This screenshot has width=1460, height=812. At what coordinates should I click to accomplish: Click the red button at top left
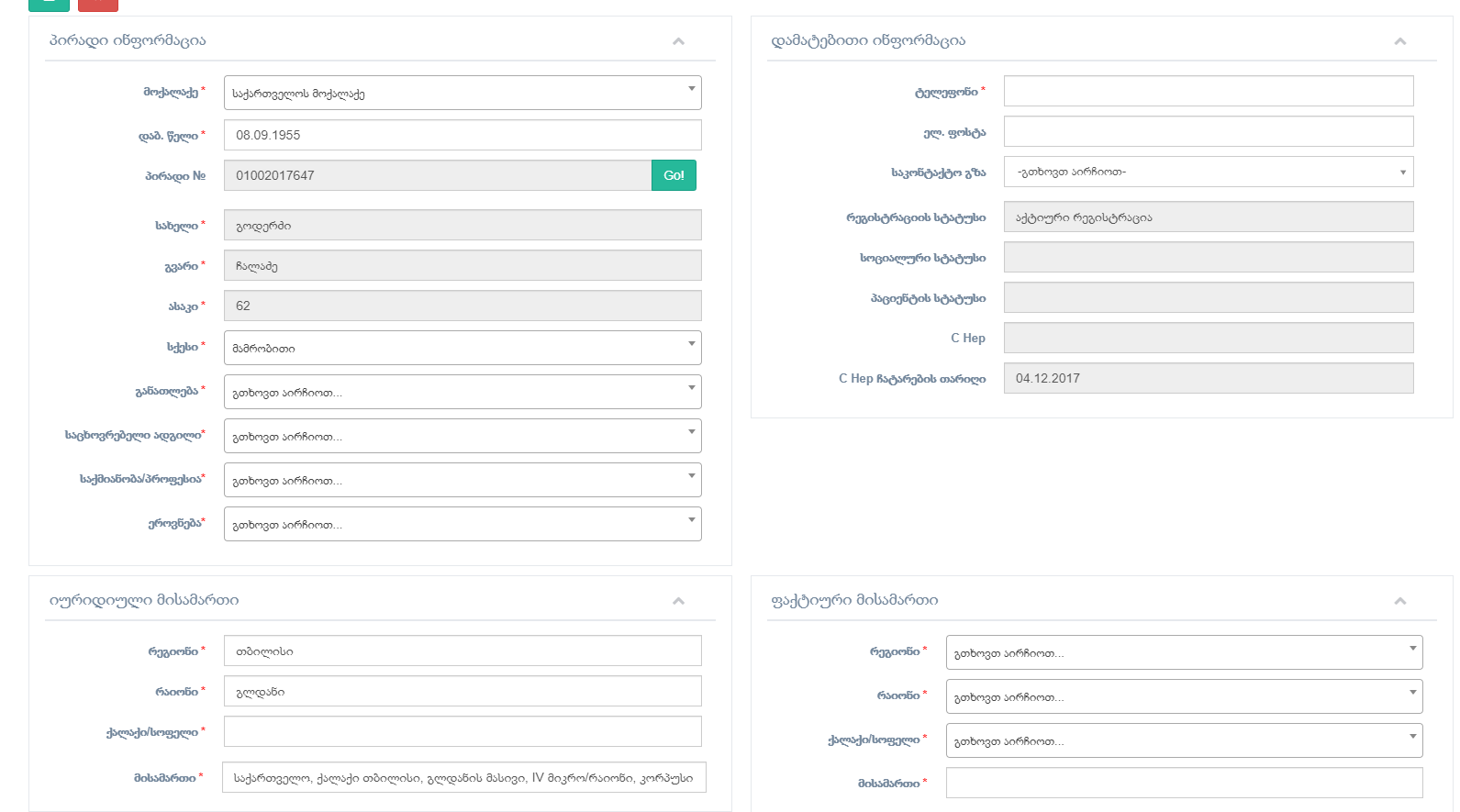point(98,5)
